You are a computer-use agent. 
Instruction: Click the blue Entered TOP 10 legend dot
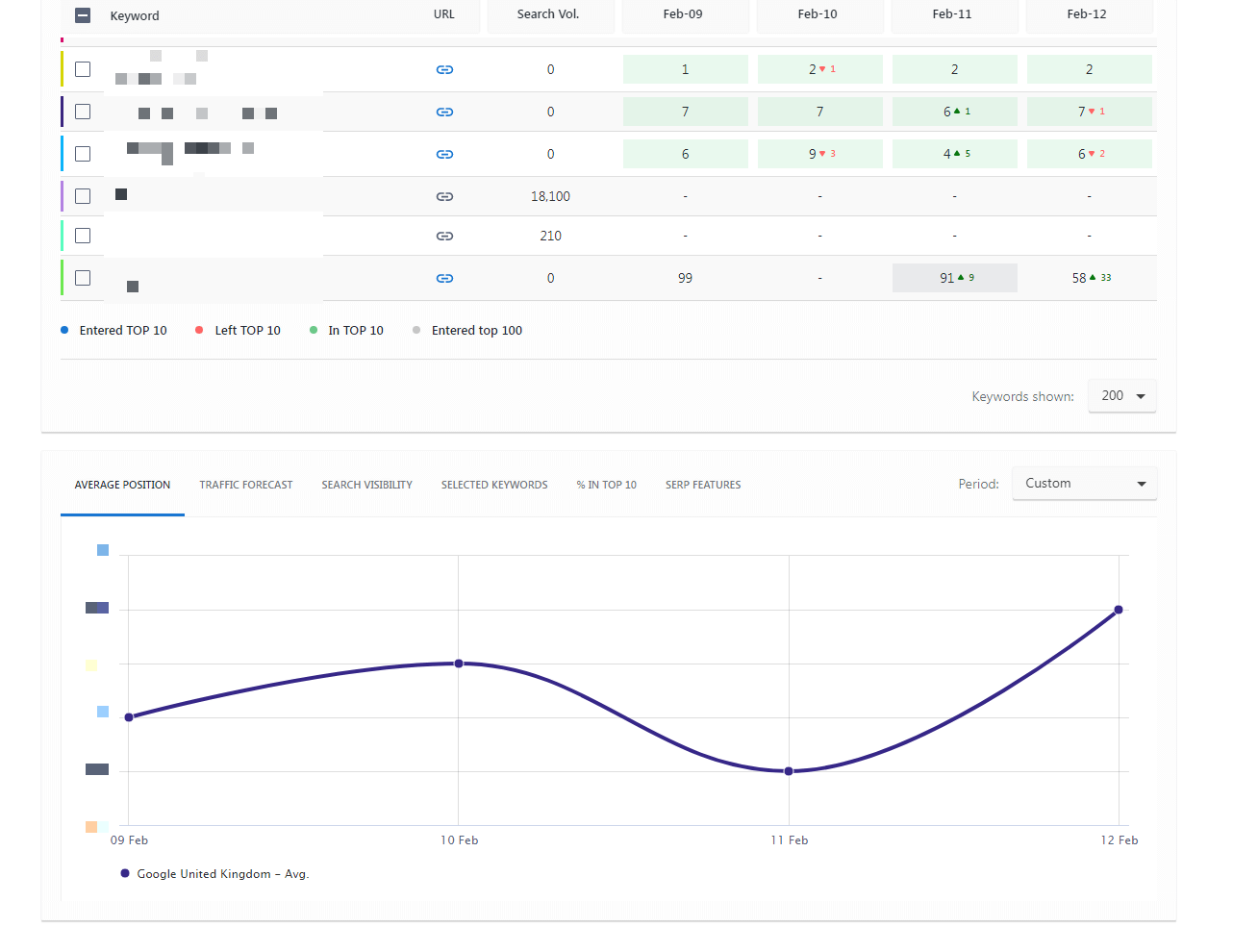(x=64, y=330)
